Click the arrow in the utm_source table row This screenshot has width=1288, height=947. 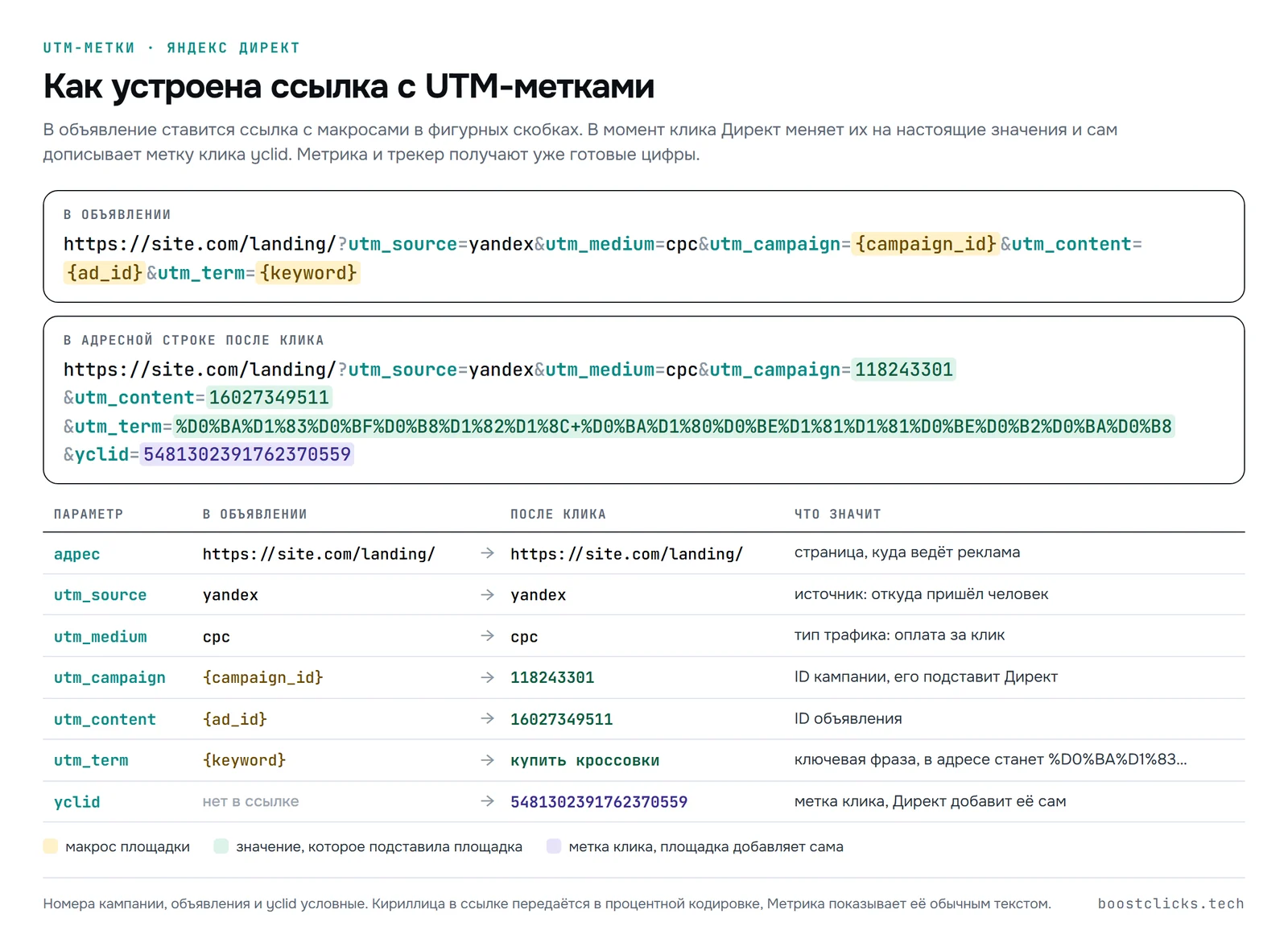tap(487, 594)
